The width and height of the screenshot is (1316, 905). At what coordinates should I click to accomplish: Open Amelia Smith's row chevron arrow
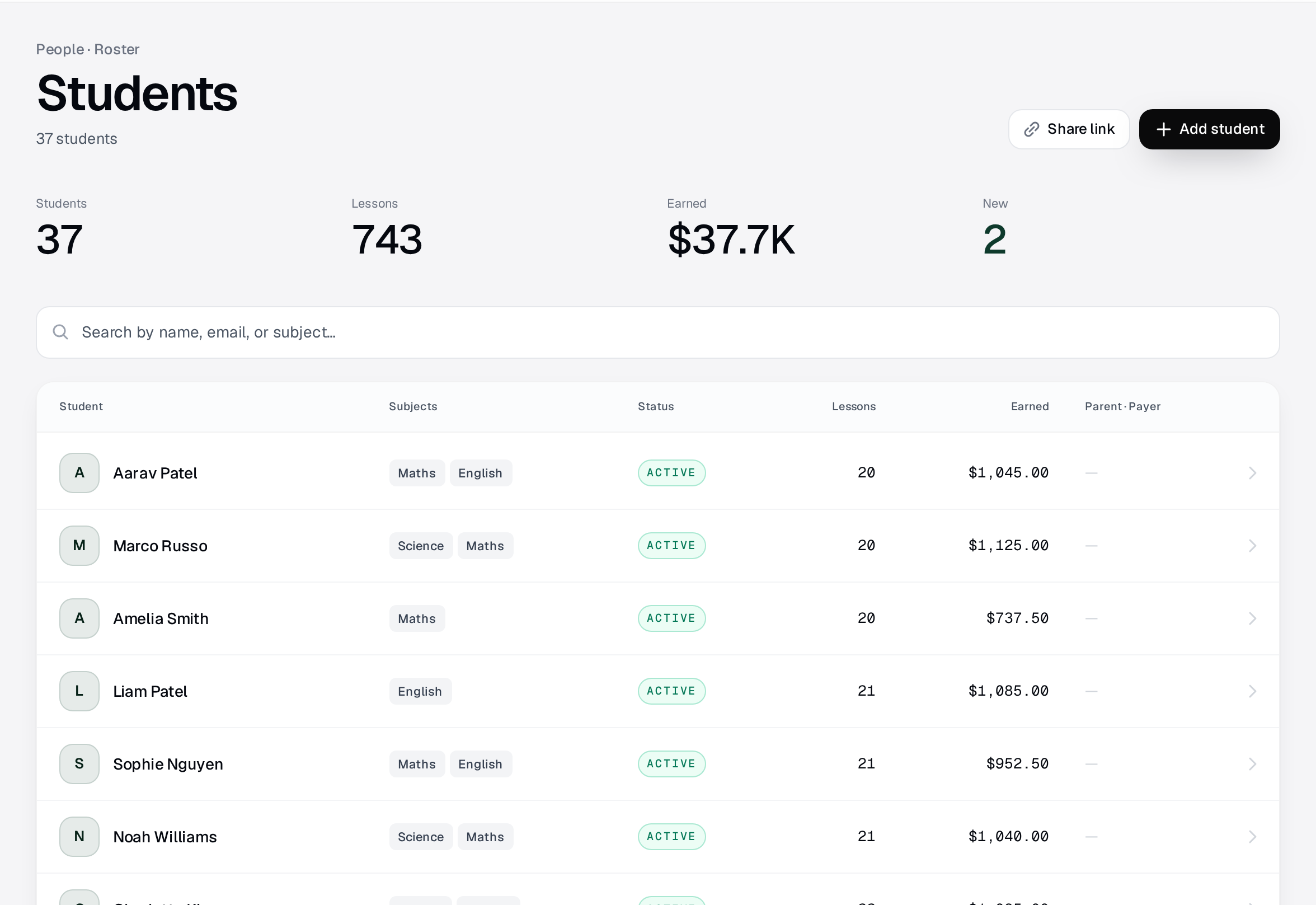pos(1253,618)
